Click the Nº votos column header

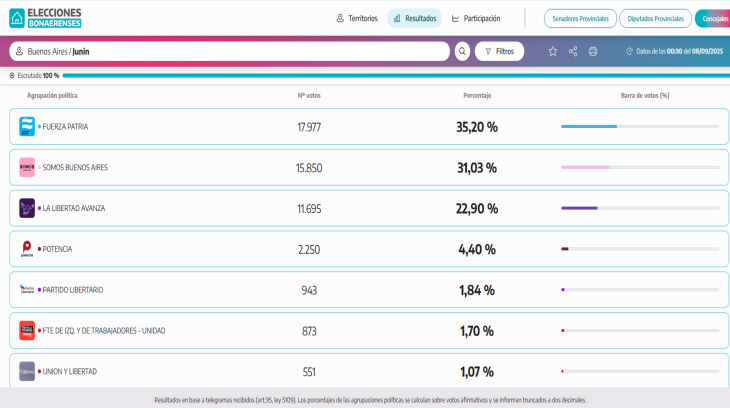point(309,95)
